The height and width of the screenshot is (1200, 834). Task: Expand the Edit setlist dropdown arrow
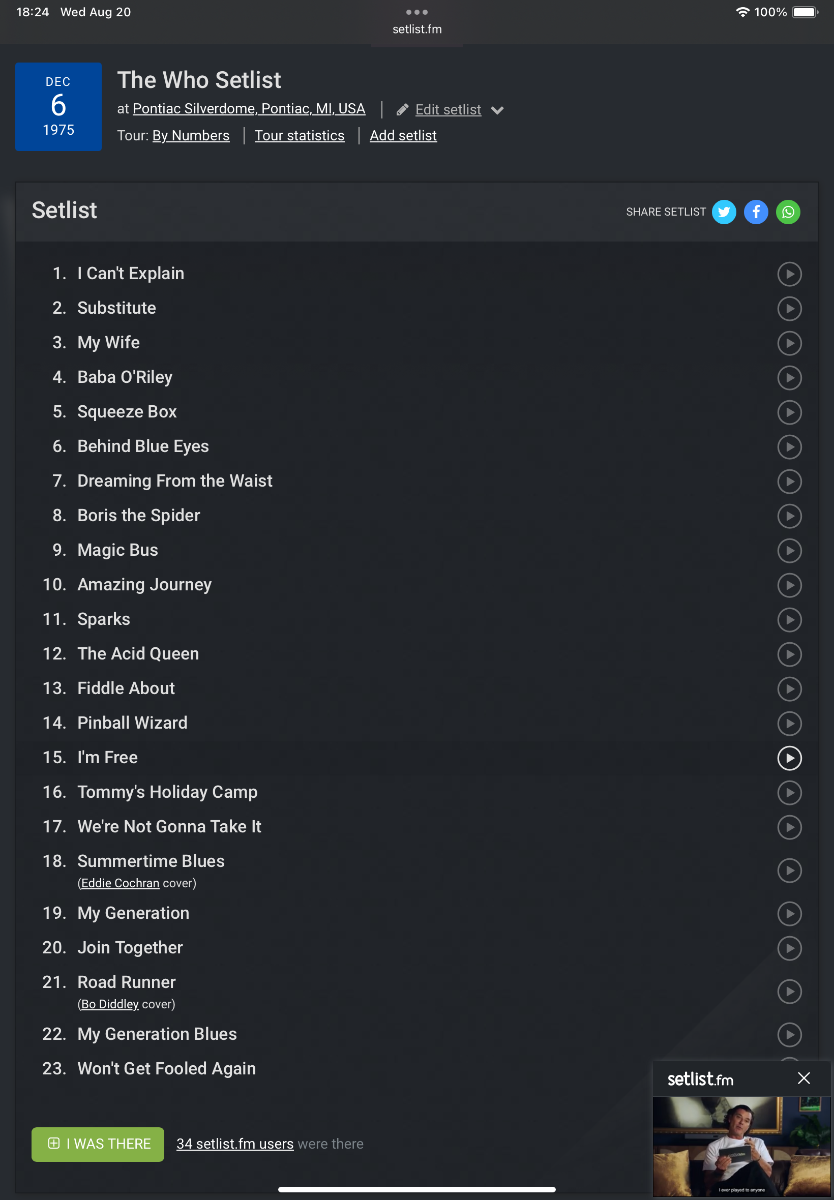[x=497, y=110]
